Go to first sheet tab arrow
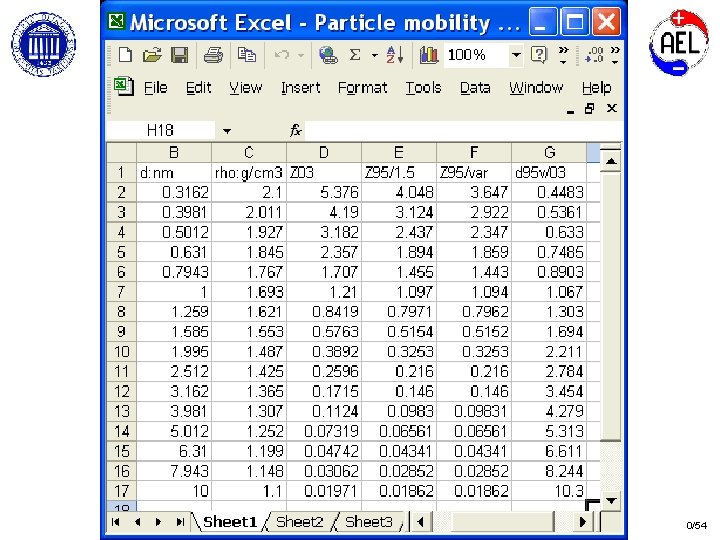Viewport: 720px width, 540px height. tap(116, 522)
